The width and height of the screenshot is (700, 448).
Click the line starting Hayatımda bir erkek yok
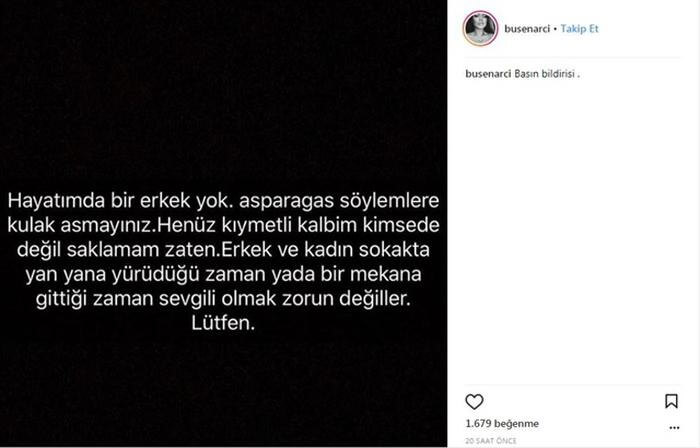[x=223, y=201]
